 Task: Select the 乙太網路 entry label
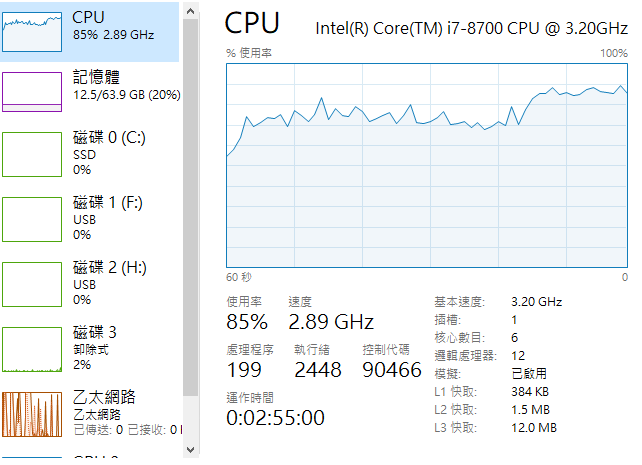pyautogui.click(x=104, y=397)
